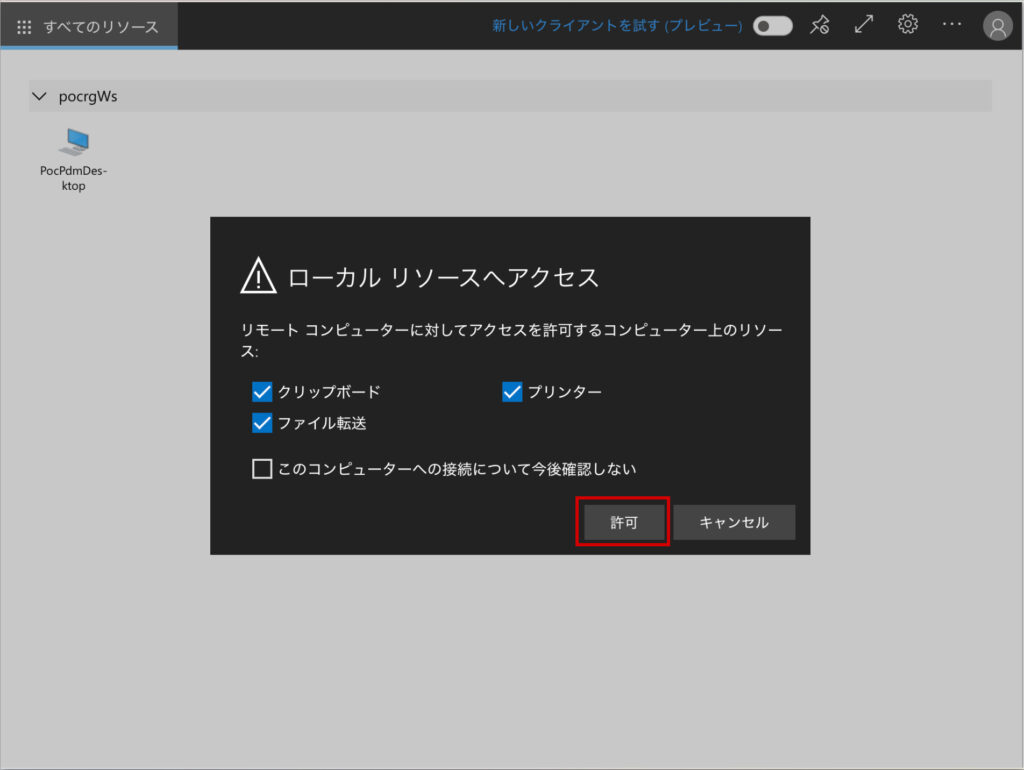This screenshot has height=770, width=1024.
Task: Uncheck the クリップボード checkbox
Action: coord(262,392)
